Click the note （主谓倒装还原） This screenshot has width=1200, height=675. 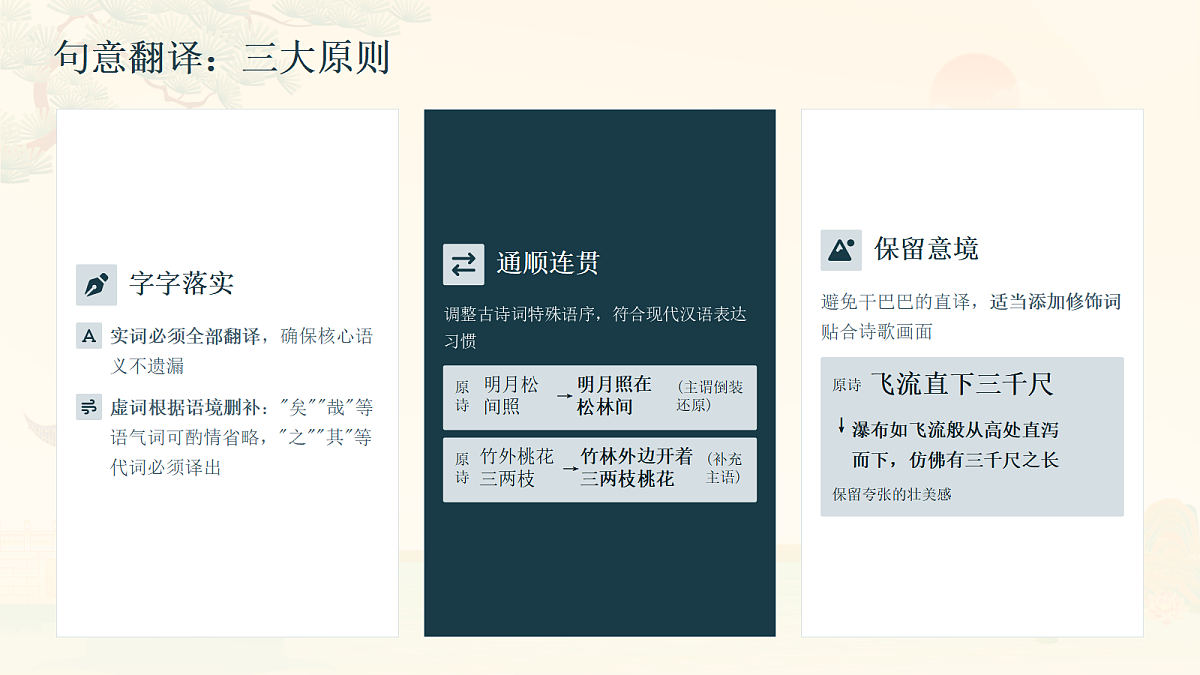coord(709,396)
